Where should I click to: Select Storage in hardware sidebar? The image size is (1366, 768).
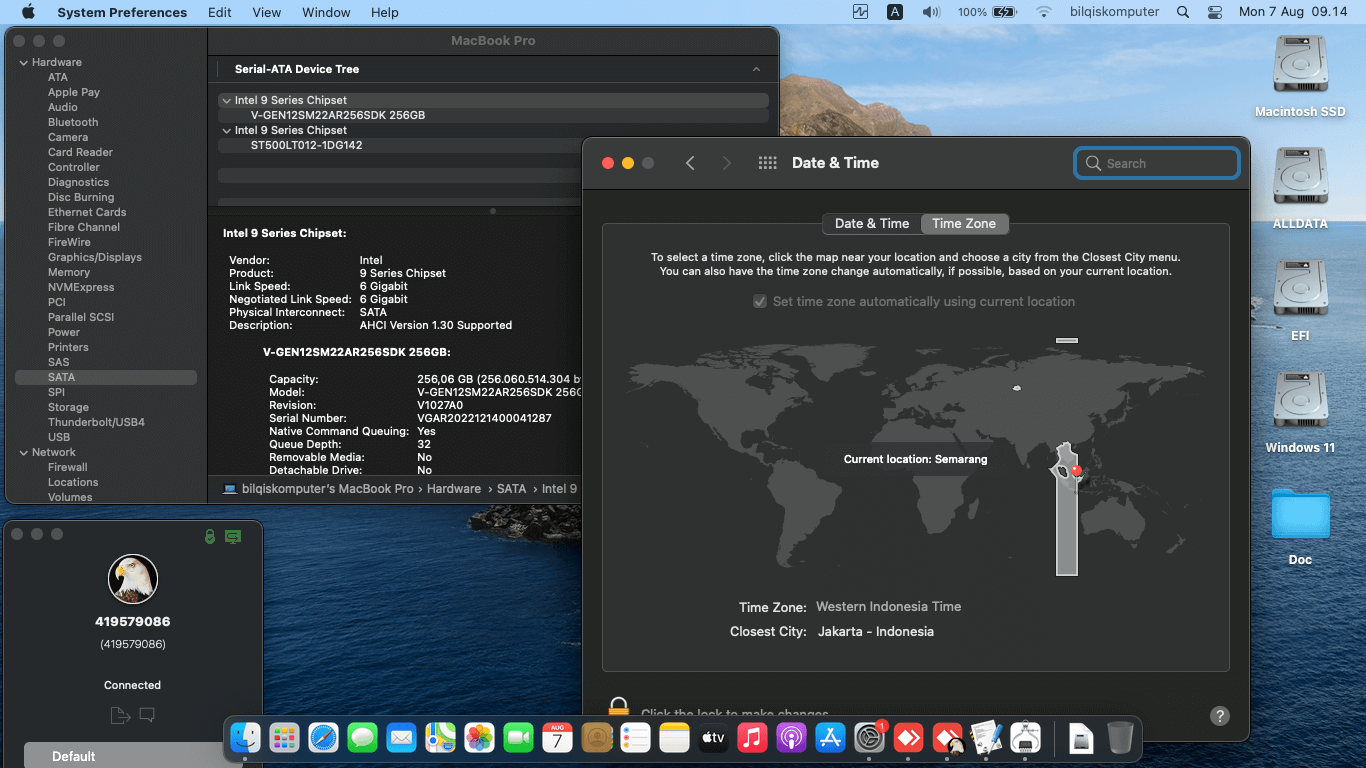click(68, 407)
